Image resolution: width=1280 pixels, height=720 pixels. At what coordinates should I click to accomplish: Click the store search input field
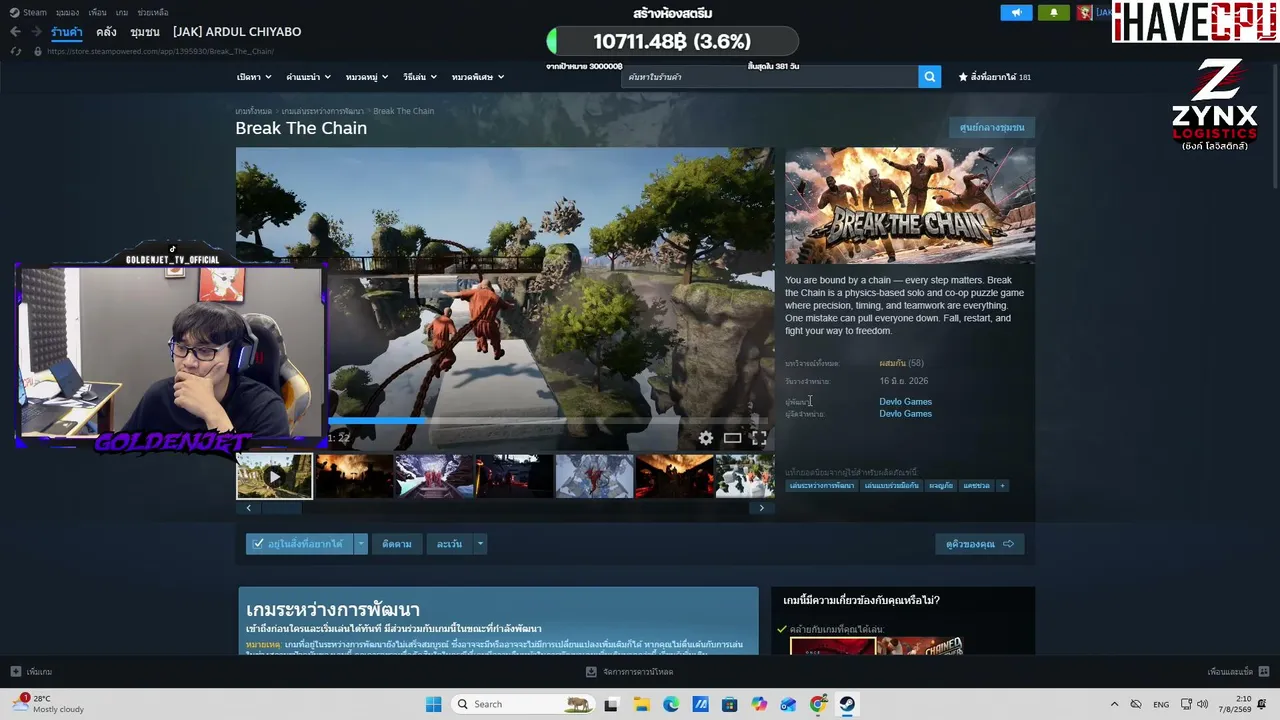coord(770,77)
